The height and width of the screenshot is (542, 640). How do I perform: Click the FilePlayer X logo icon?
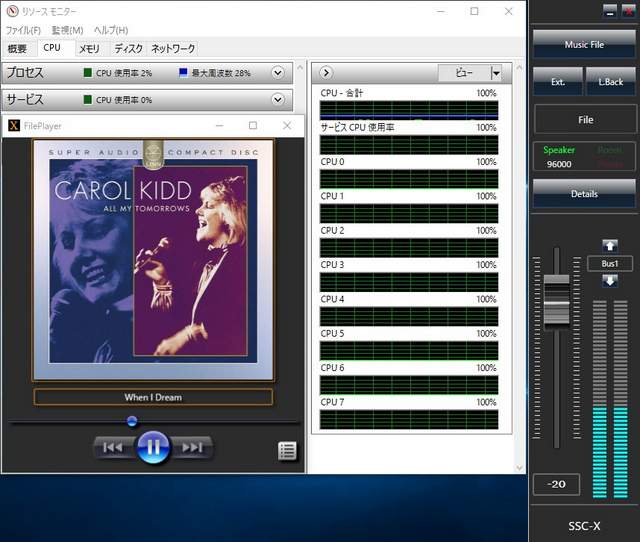[13, 126]
